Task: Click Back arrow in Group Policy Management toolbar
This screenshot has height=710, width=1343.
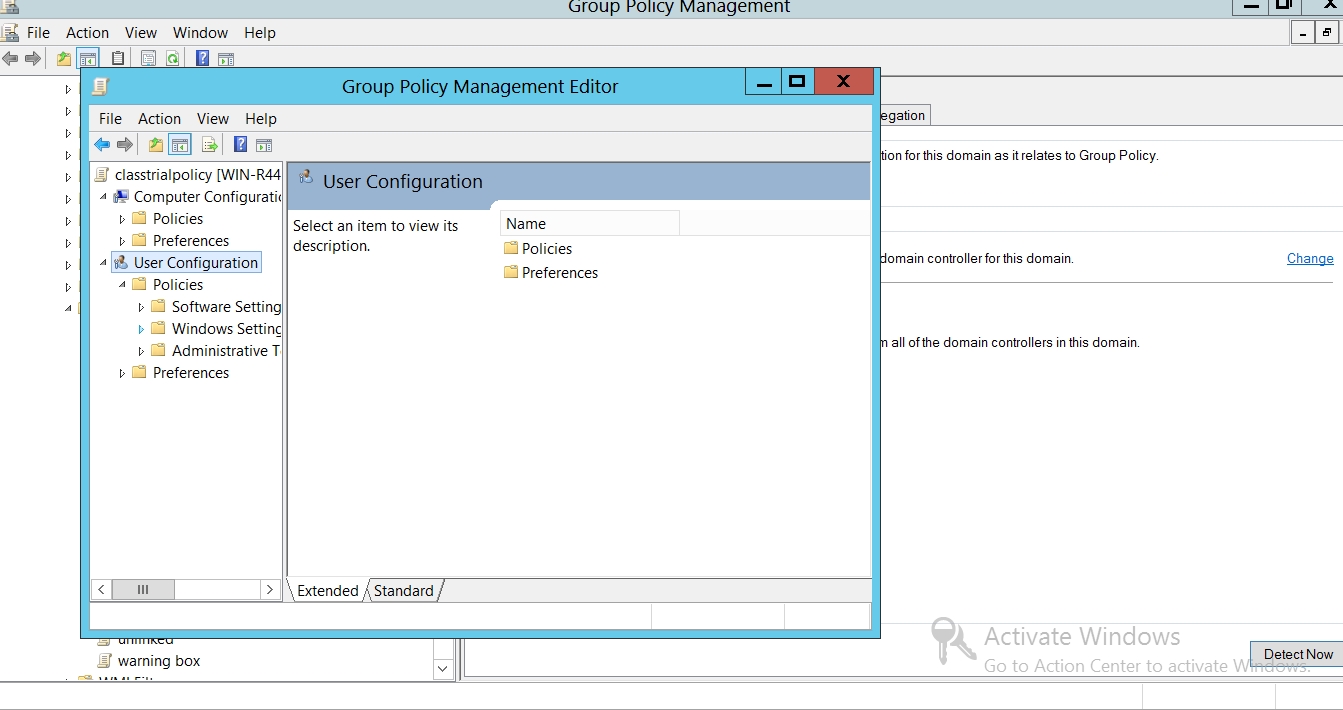Action: 10,59
